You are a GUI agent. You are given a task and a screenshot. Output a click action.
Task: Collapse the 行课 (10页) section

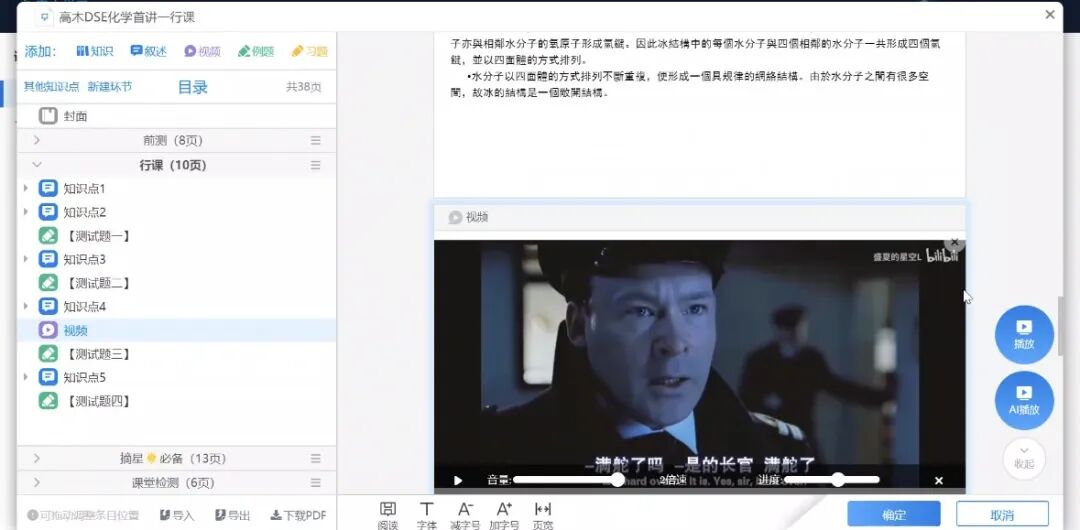click(x=37, y=165)
